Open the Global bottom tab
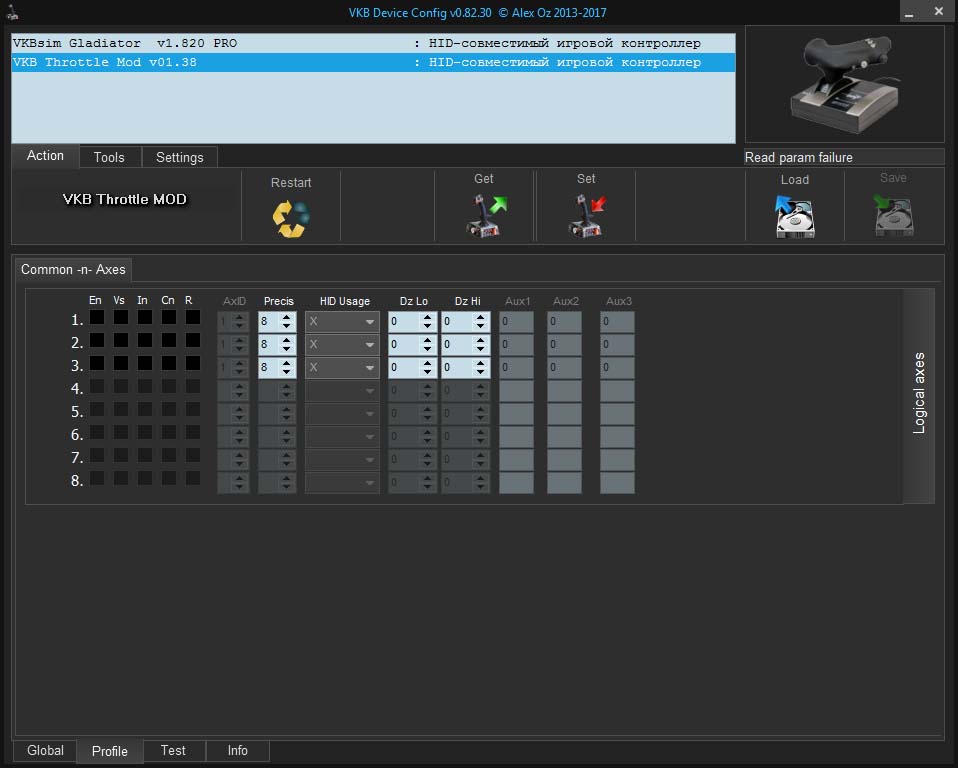Image resolution: width=958 pixels, height=768 pixels. coord(45,750)
